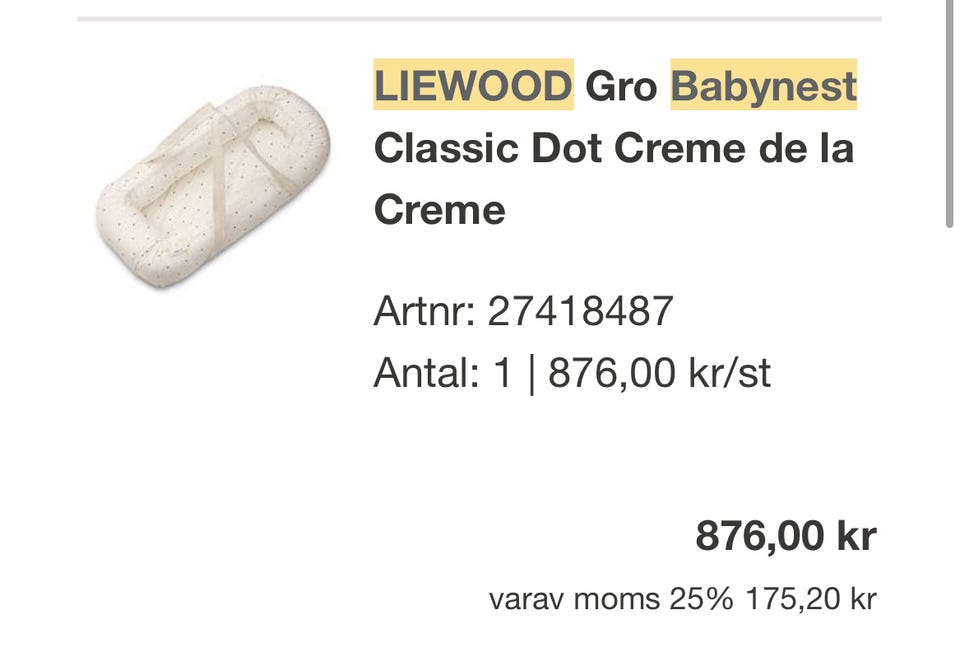Click the "varav moms" text

[x=574, y=599]
